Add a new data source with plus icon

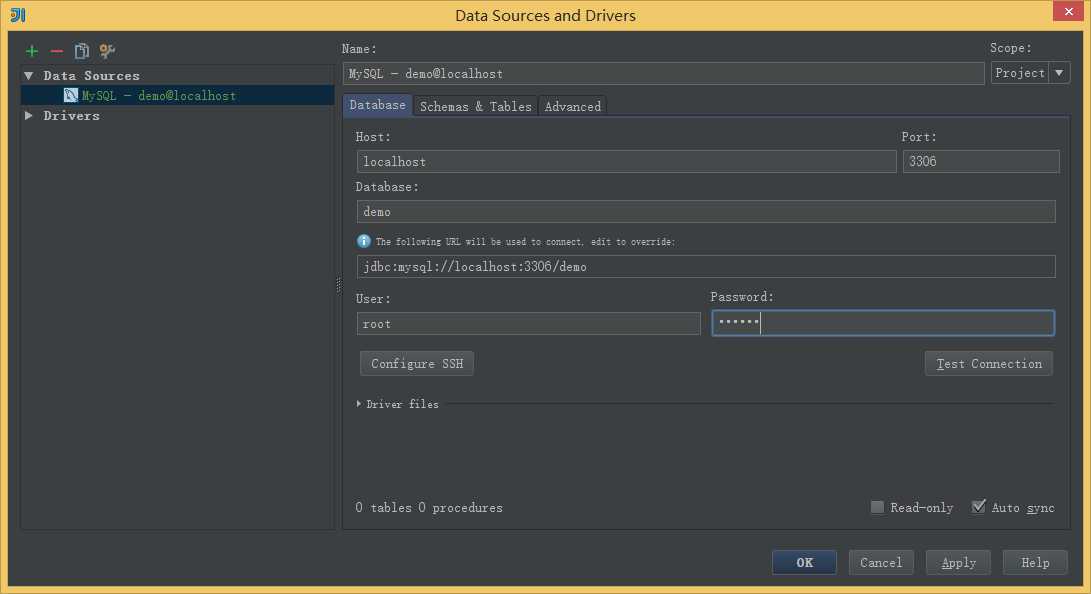tap(31, 51)
